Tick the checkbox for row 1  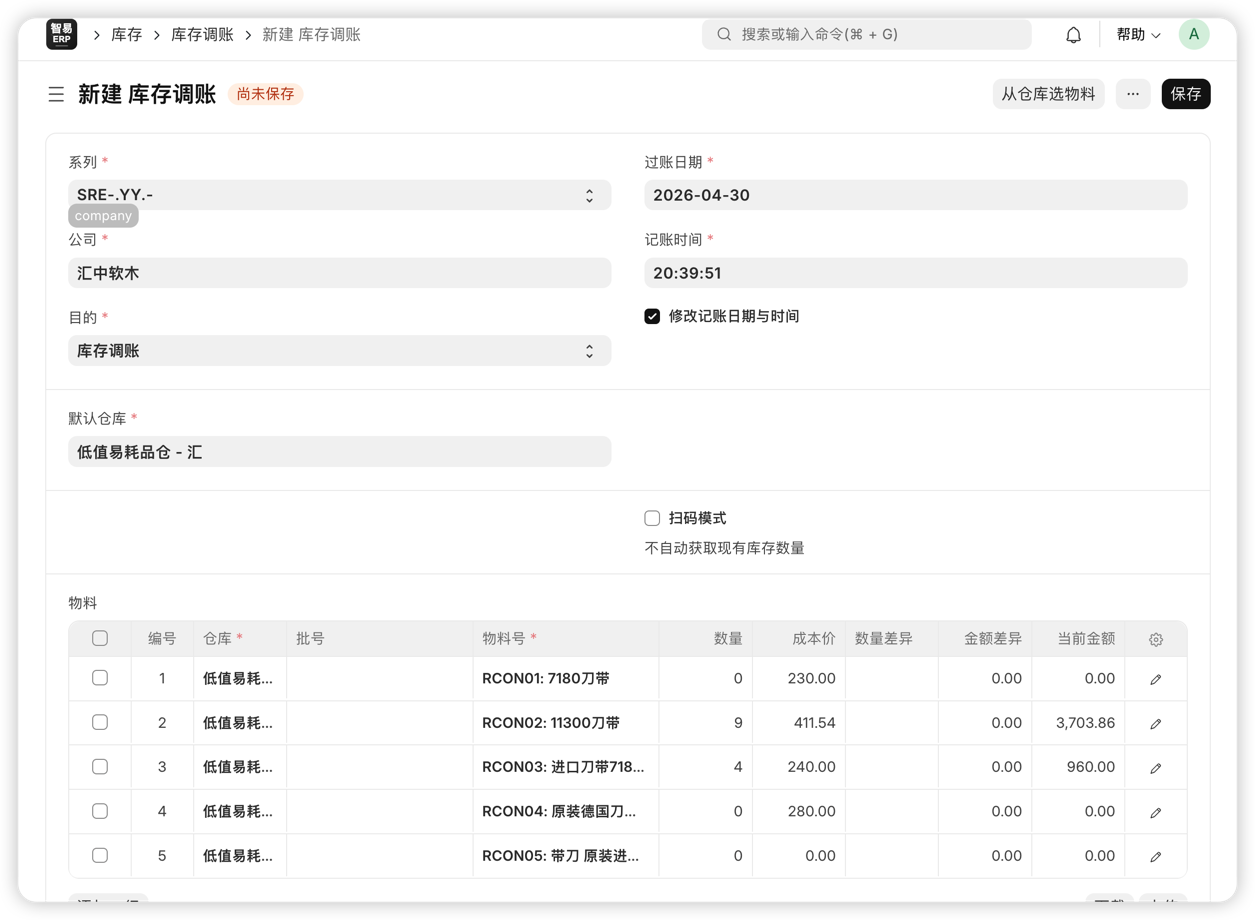coord(100,678)
